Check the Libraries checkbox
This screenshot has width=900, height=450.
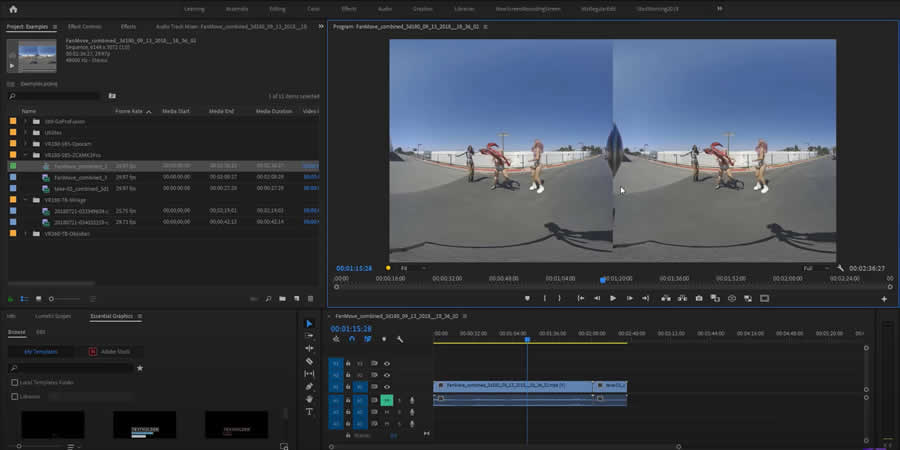coord(14,396)
